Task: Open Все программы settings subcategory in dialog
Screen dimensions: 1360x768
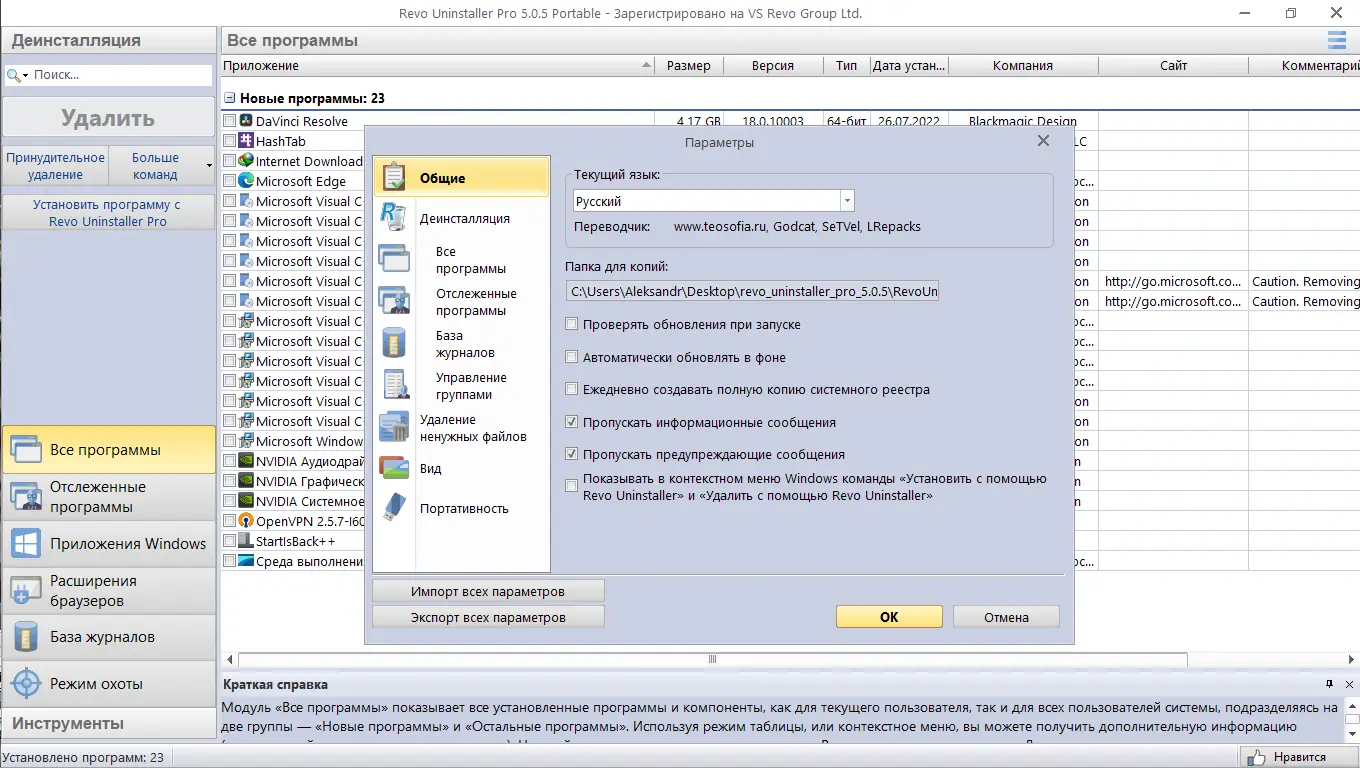Action: (470, 260)
